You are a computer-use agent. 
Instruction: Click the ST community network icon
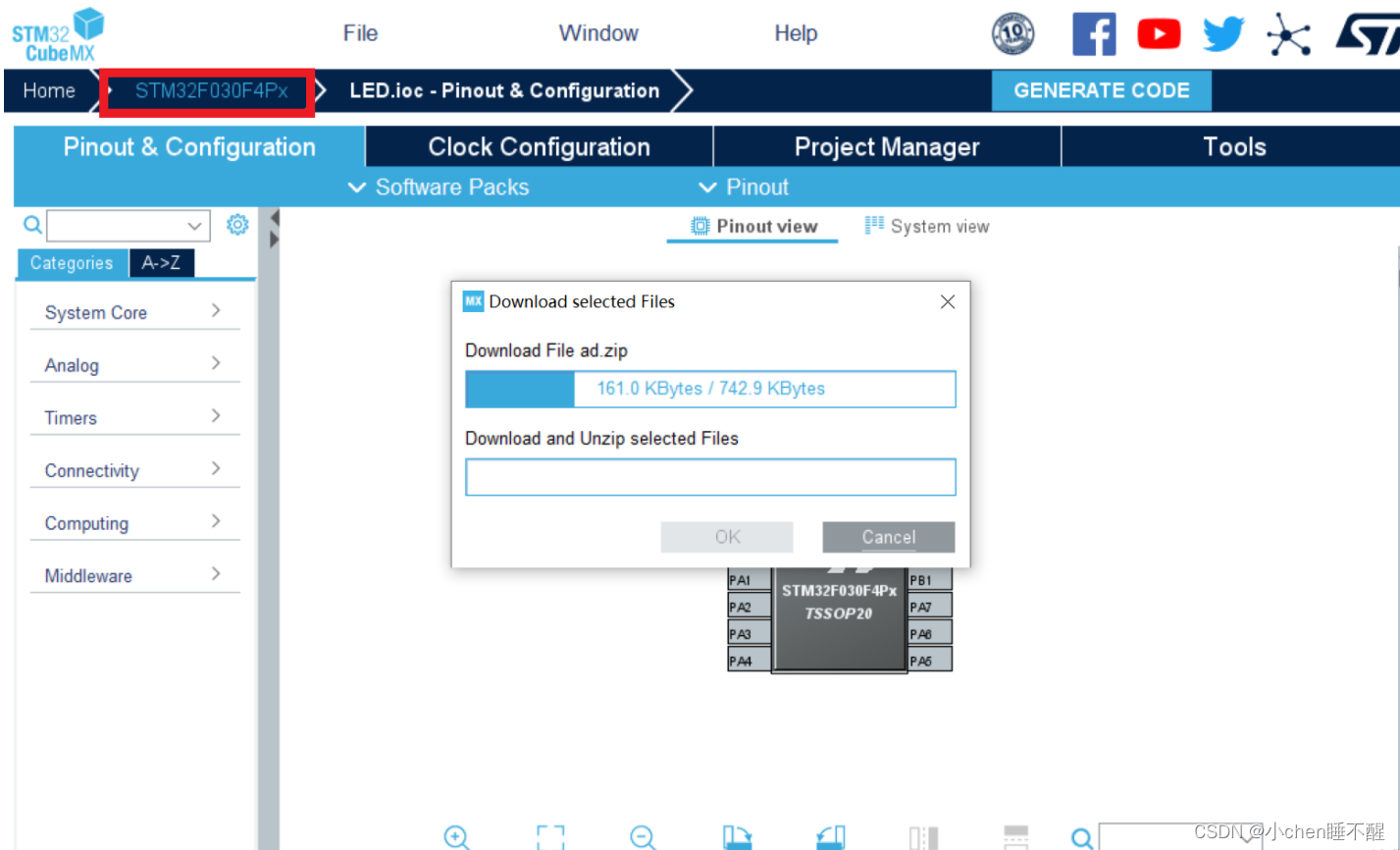tap(1288, 34)
